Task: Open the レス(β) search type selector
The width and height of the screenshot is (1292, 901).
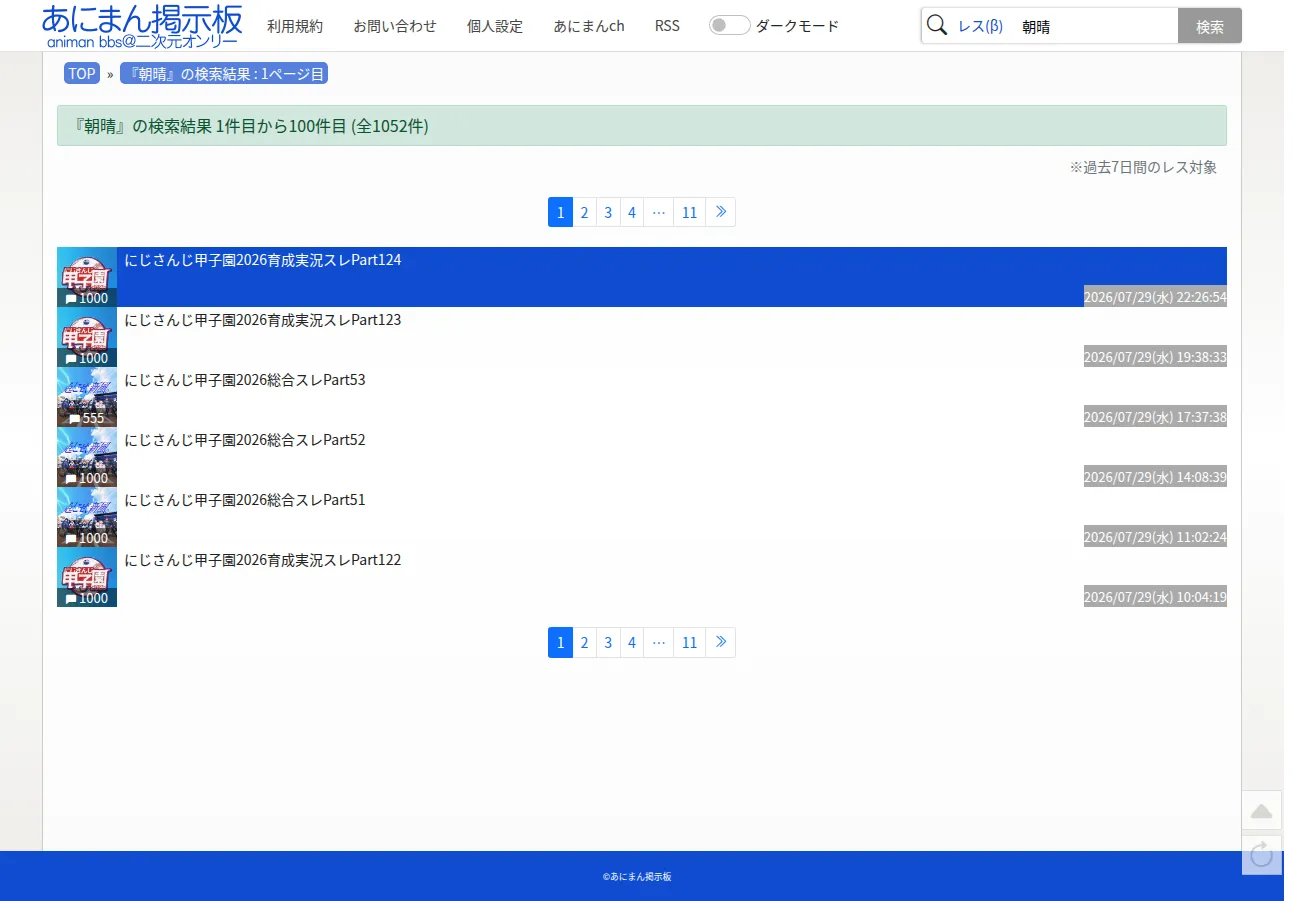Action: [x=980, y=26]
